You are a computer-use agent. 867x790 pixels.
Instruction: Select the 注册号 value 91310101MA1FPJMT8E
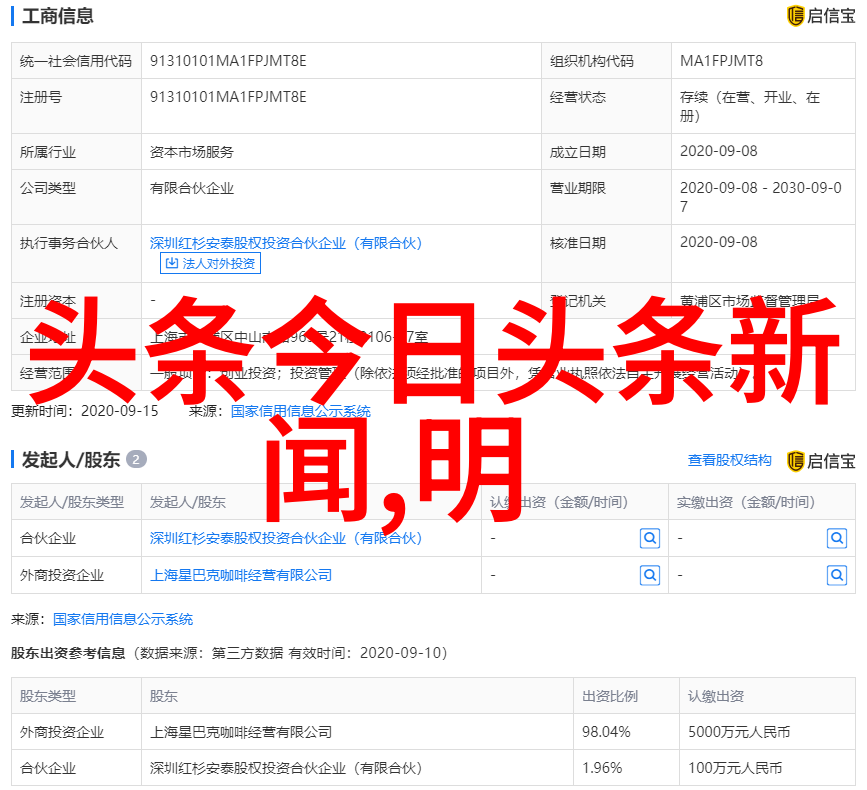point(228,97)
